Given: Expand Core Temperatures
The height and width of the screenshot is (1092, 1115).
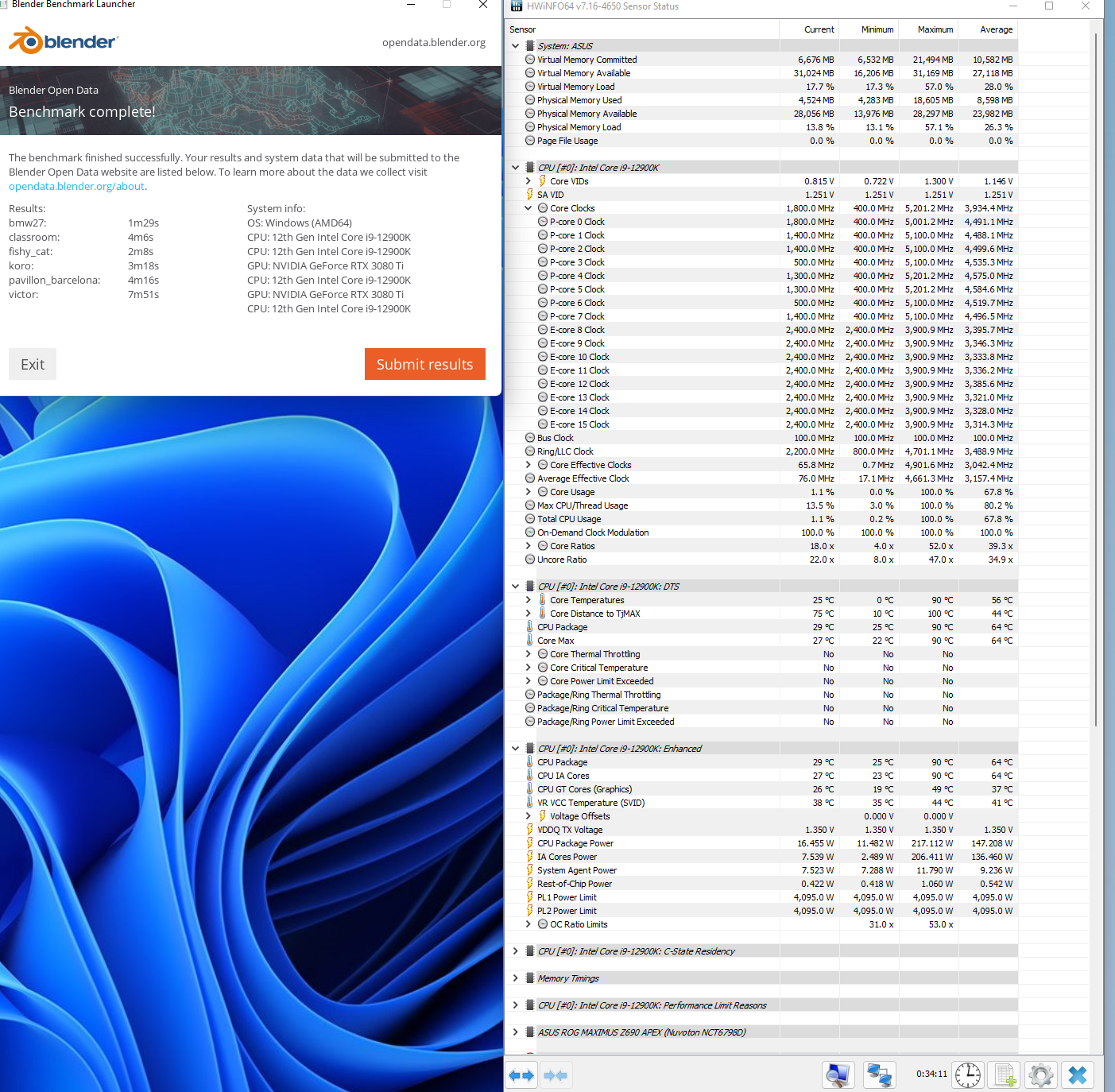Looking at the screenshot, I should coord(528,600).
